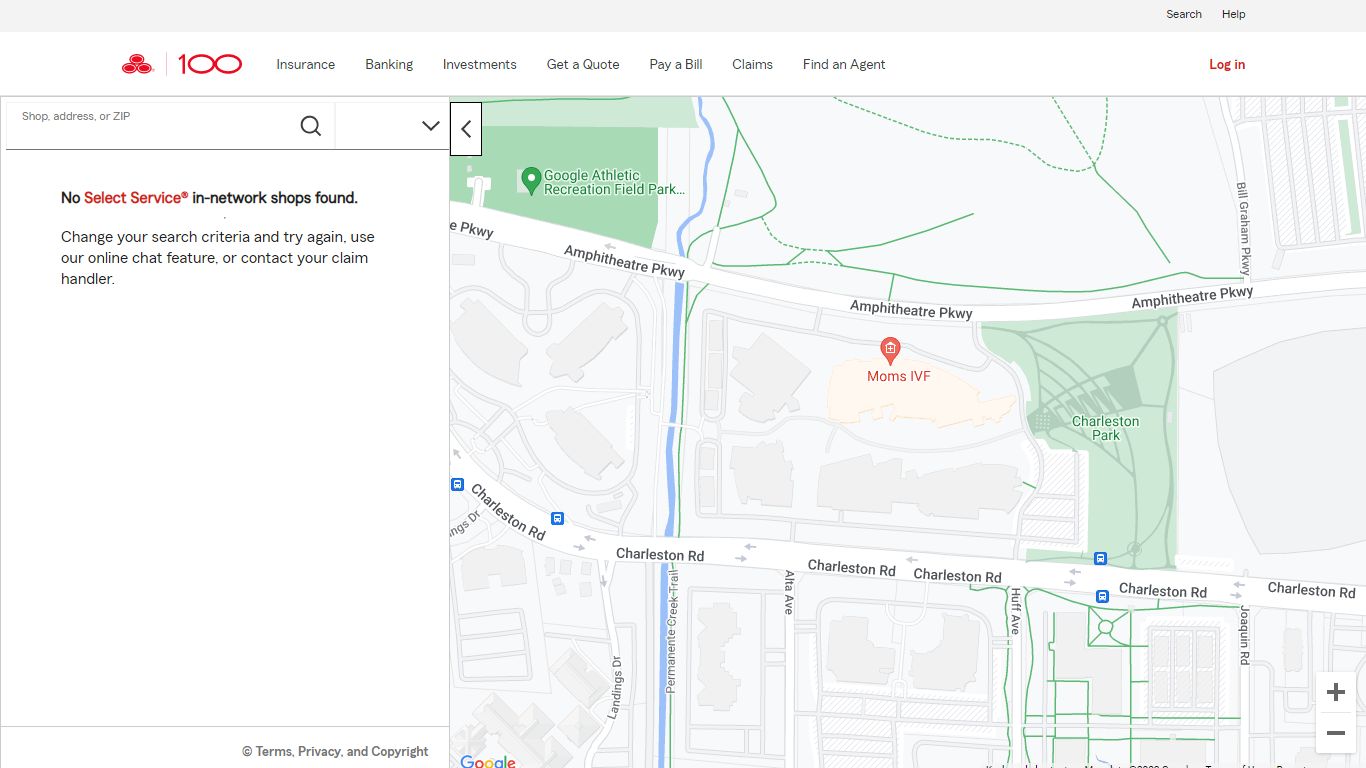Open the Help link
Image resolution: width=1366 pixels, height=768 pixels.
[x=1234, y=14]
